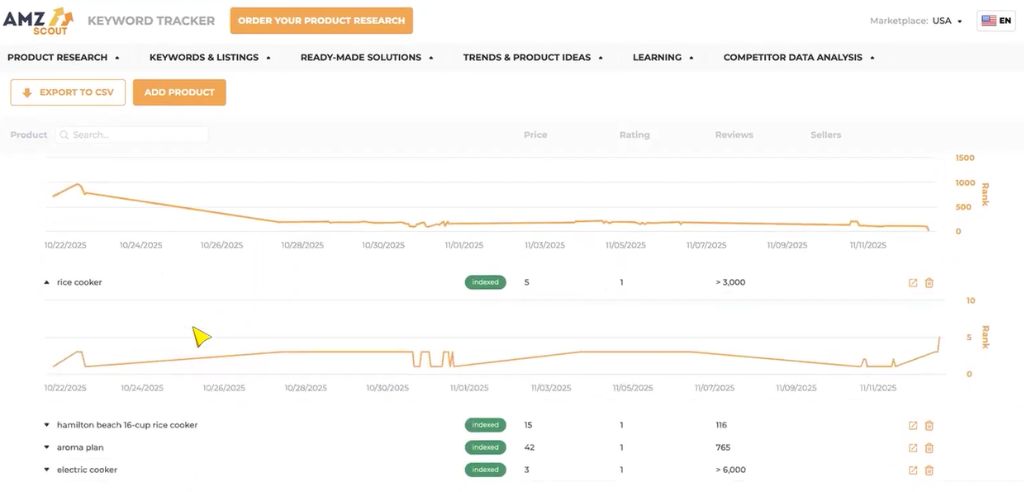The width and height of the screenshot is (1024, 492).
Task: Open Ready-Made Solutions menu
Action: [x=367, y=57]
